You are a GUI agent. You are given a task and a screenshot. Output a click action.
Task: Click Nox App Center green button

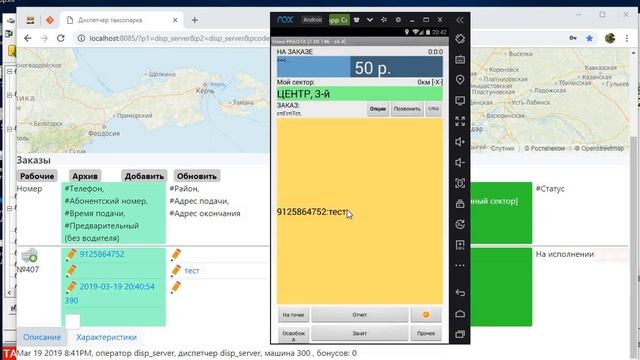tap(339, 20)
